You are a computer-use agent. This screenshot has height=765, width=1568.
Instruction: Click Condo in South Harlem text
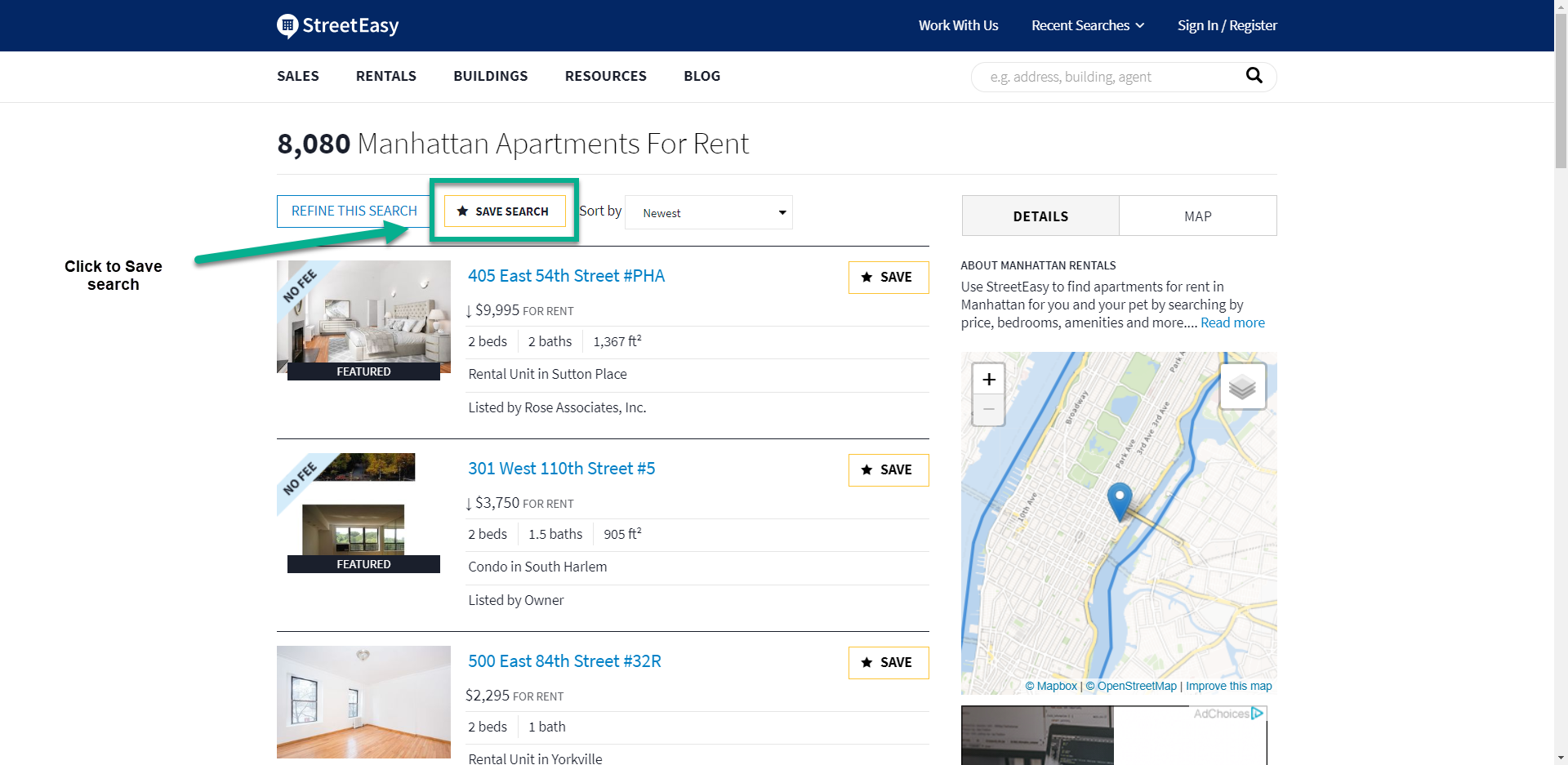[x=537, y=567]
